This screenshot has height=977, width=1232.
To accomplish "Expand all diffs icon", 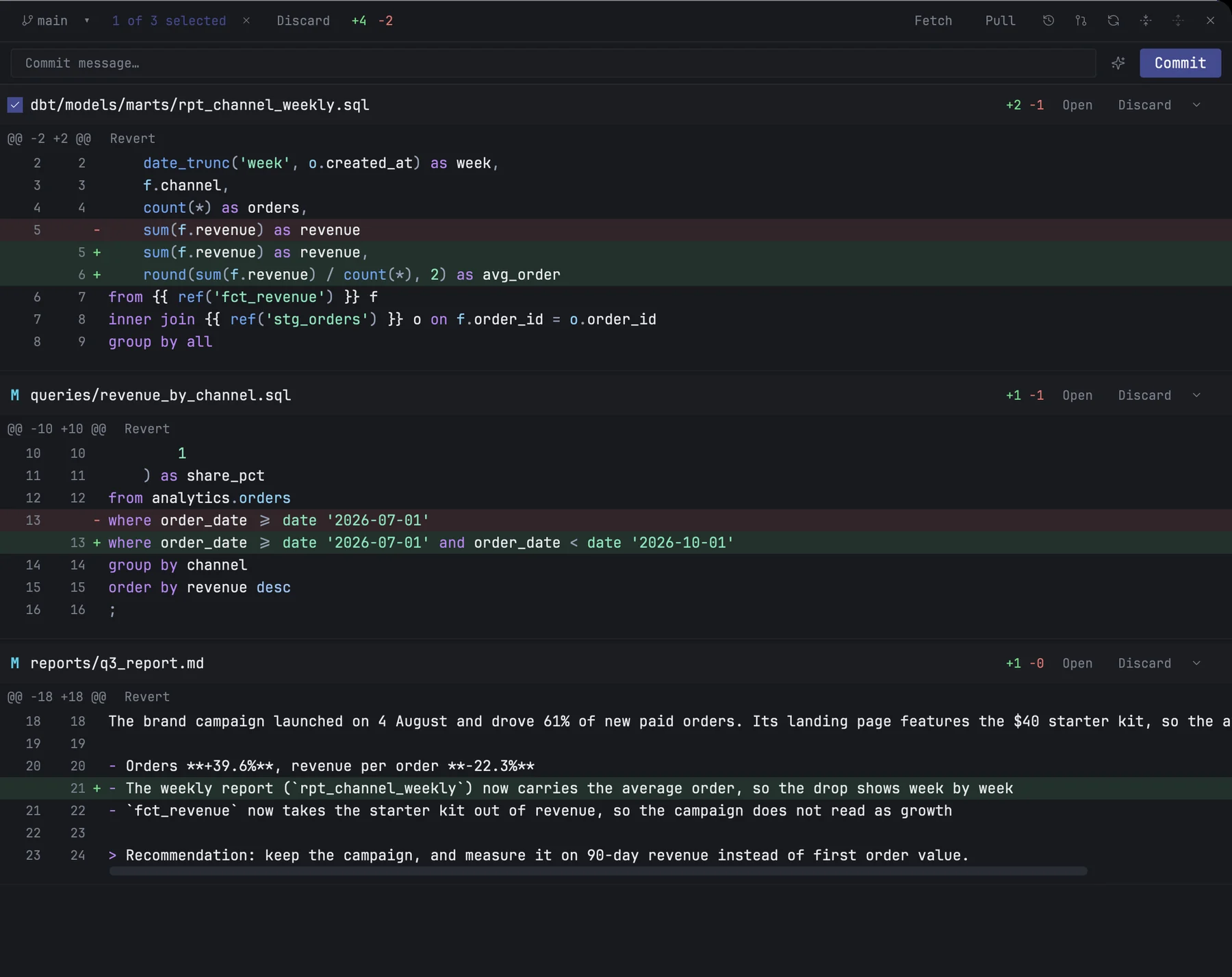I will (x=1178, y=21).
